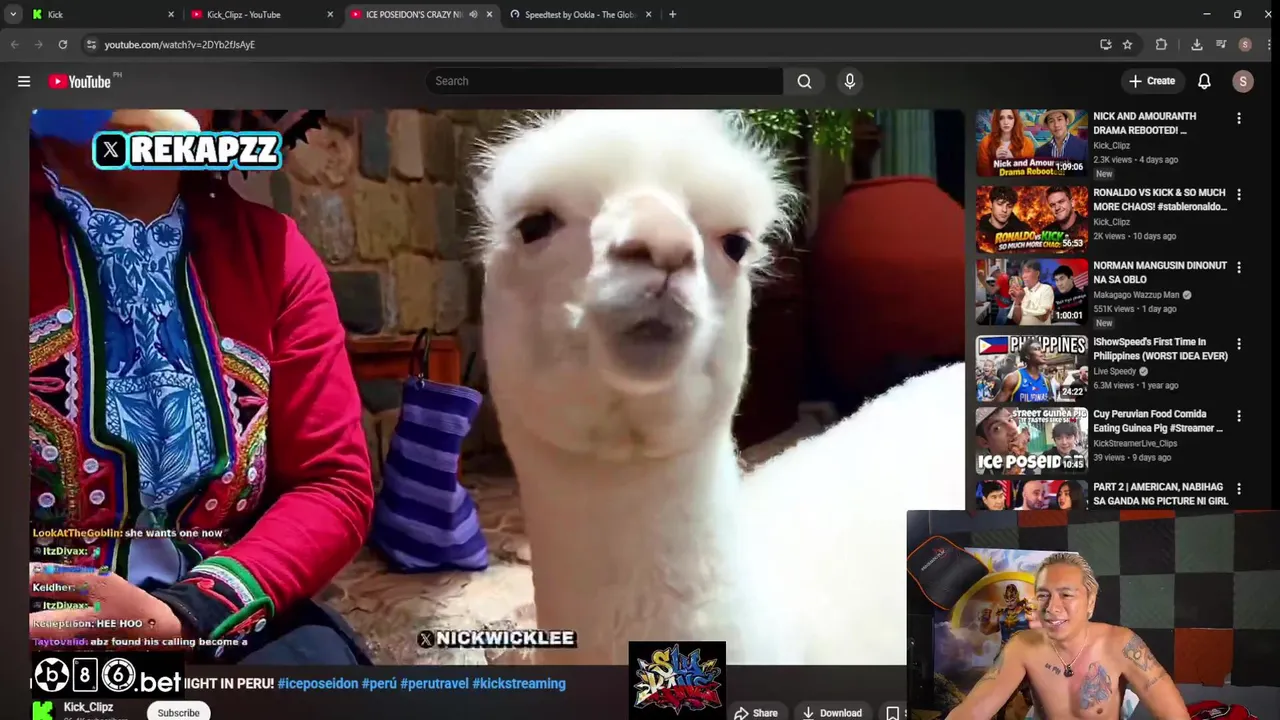Open Makagago Wazzup Man channel name
This screenshot has width=1280, height=720.
[1137, 295]
